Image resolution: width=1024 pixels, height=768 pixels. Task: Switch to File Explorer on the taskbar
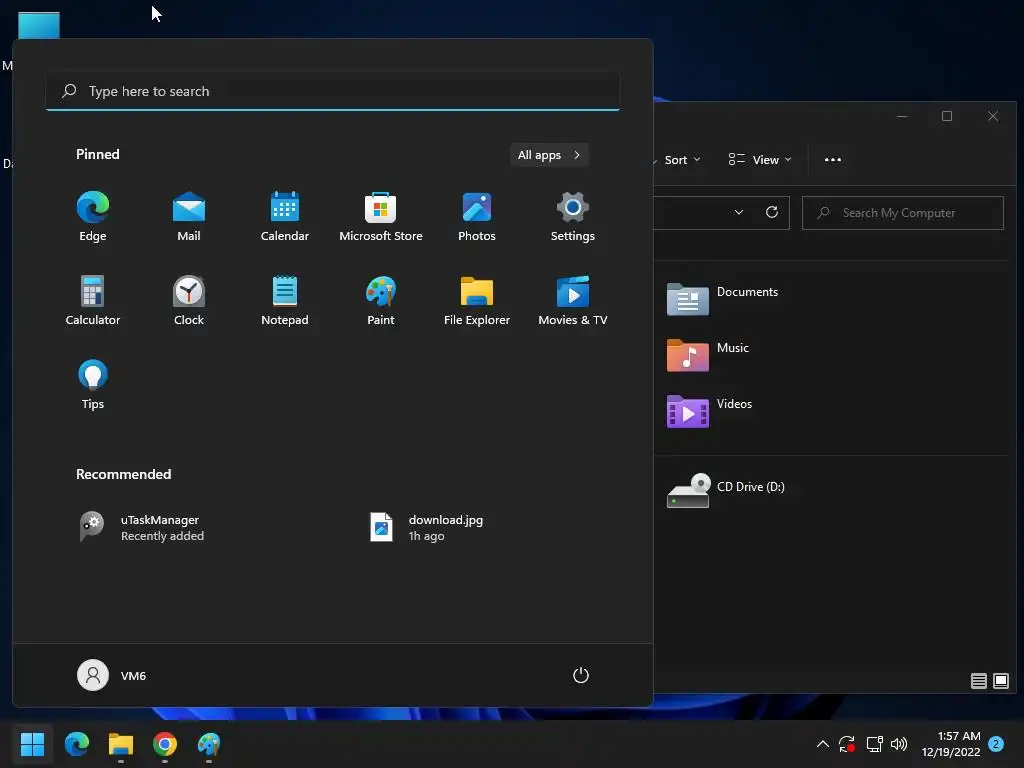(121, 744)
